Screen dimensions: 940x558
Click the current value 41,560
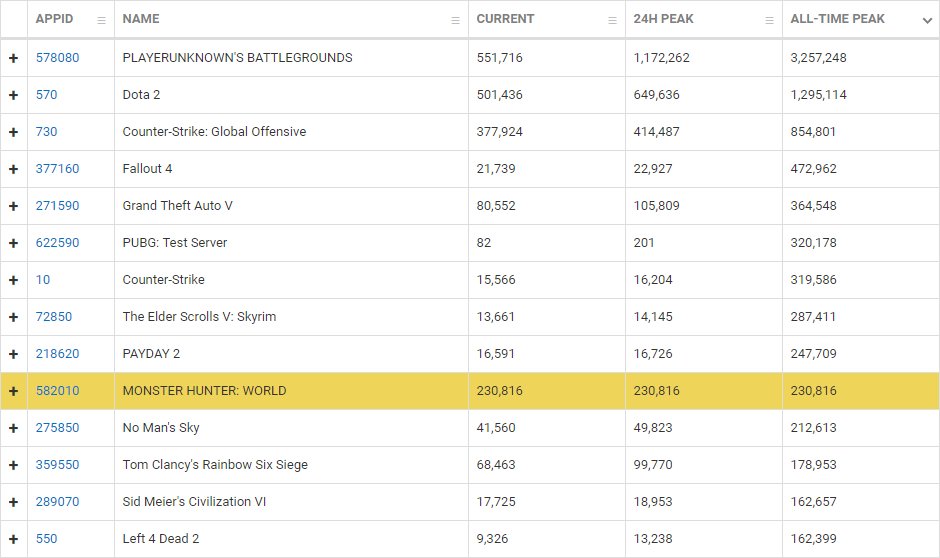pyautogui.click(x=496, y=428)
